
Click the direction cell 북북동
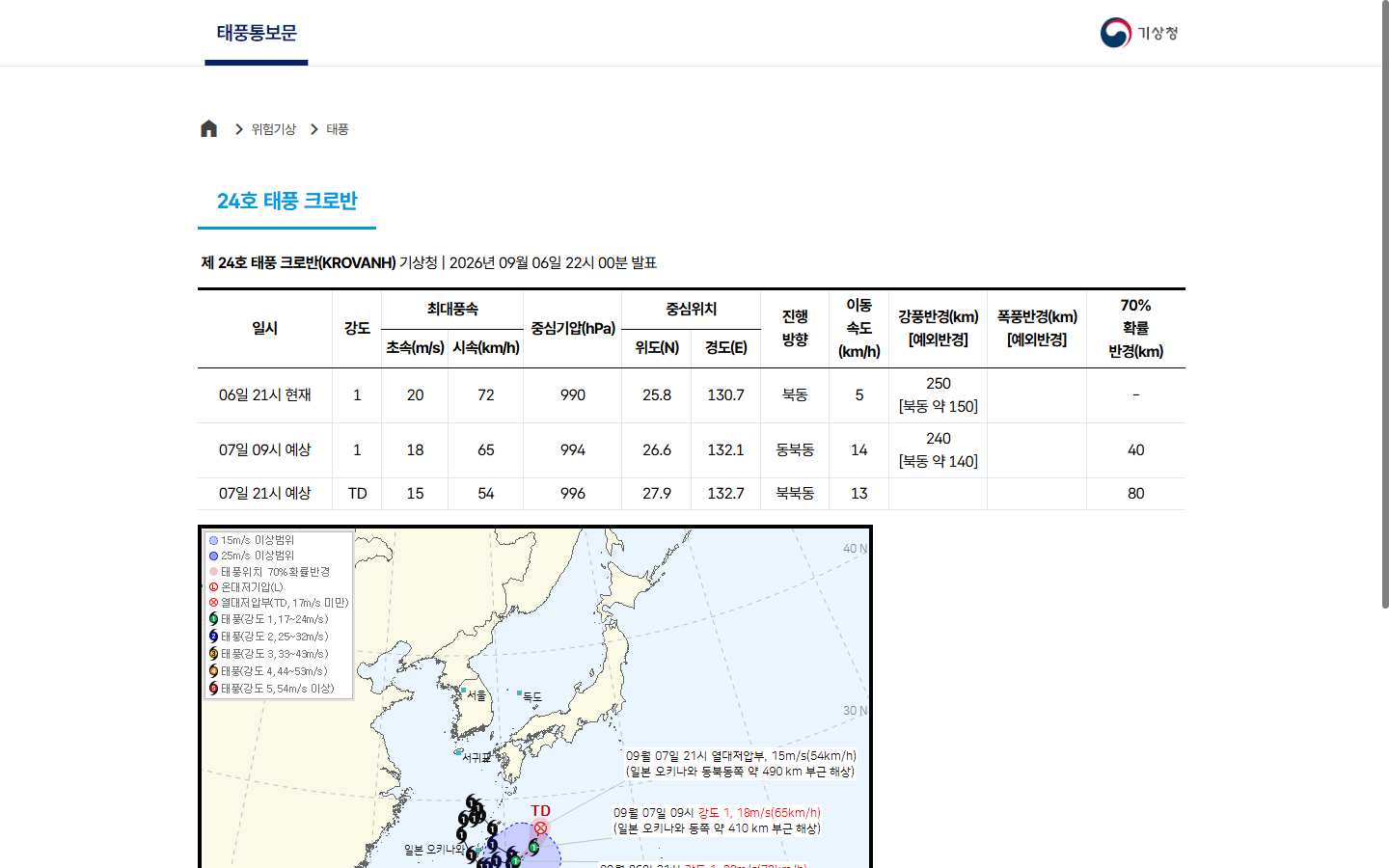795,494
